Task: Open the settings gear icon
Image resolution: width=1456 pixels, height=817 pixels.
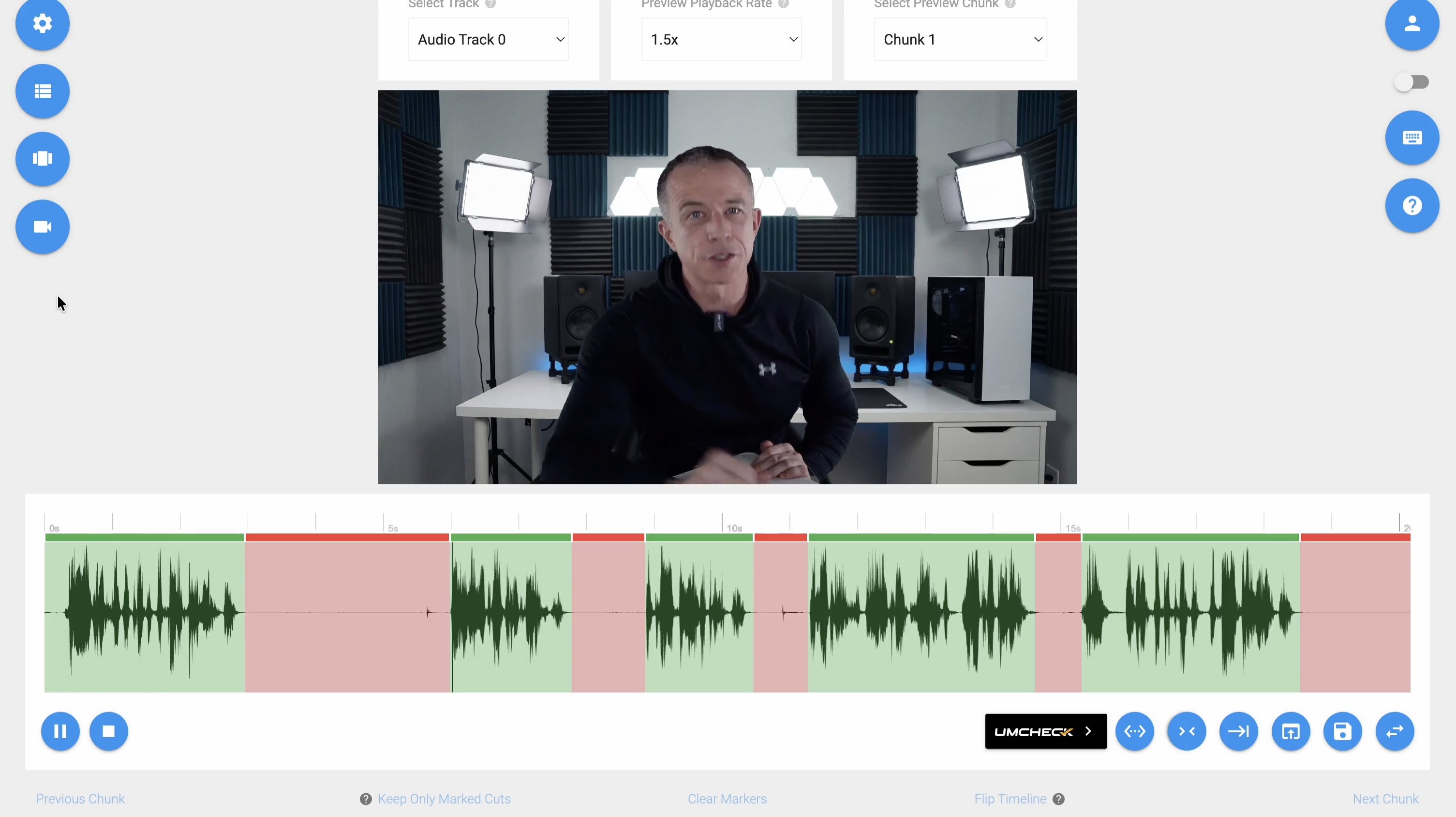Action: (43, 24)
